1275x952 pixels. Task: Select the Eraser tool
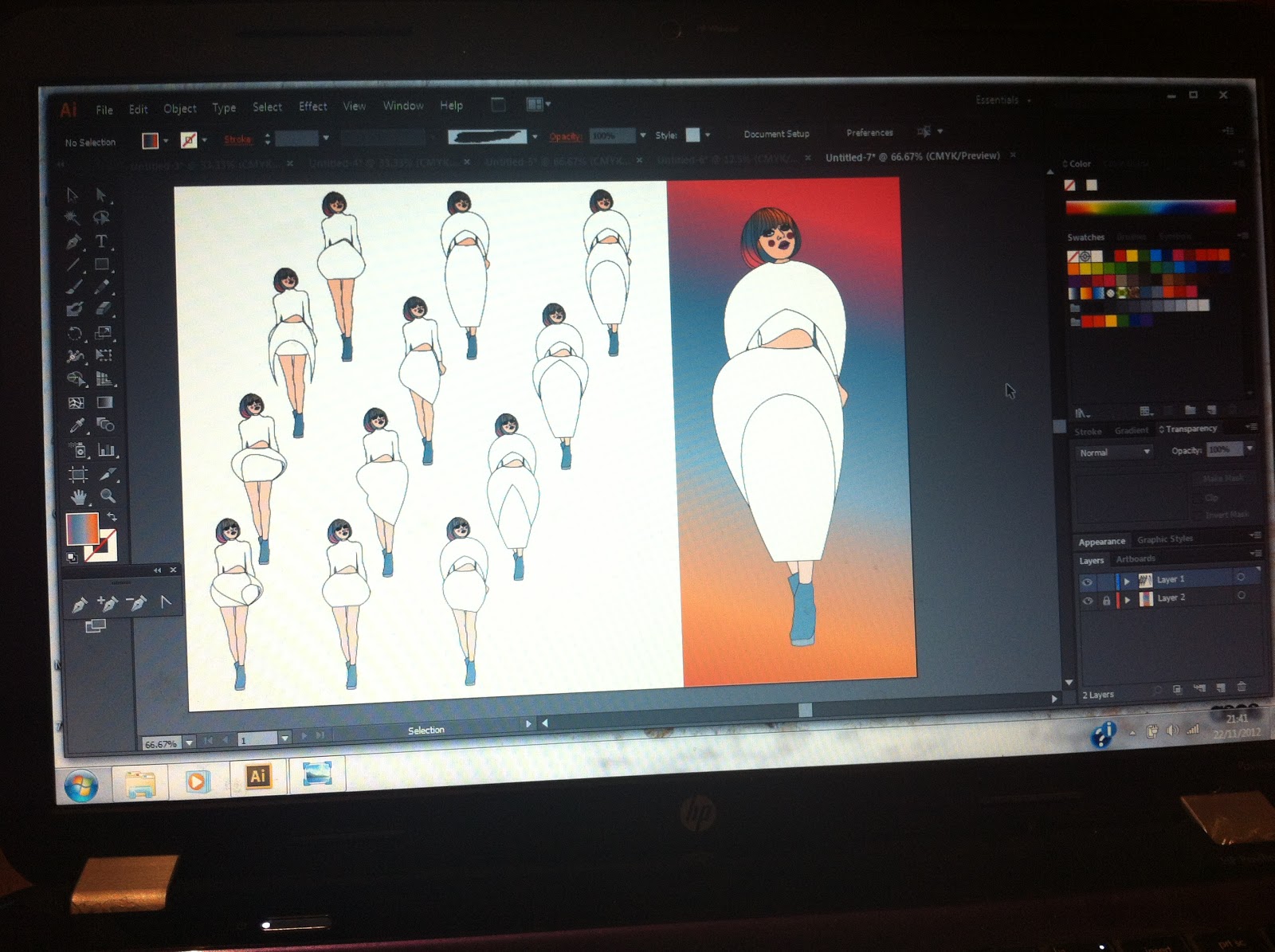[x=103, y=309]
